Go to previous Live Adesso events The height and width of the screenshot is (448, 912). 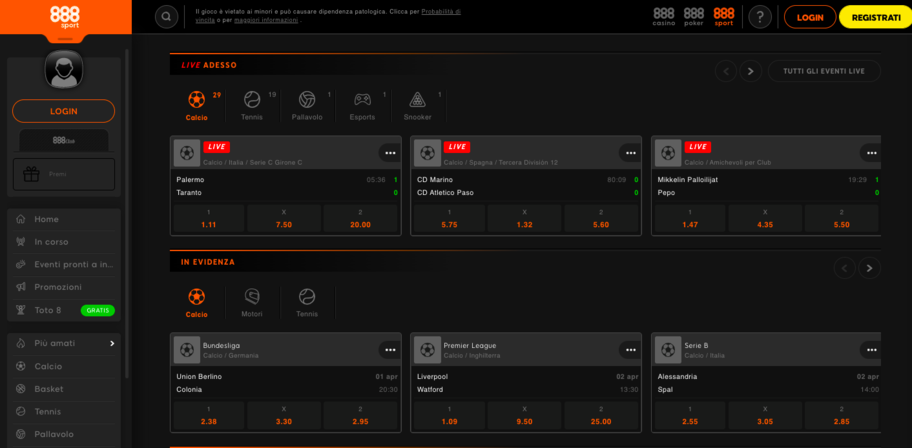pyautogui.click(x=726, y=72)
